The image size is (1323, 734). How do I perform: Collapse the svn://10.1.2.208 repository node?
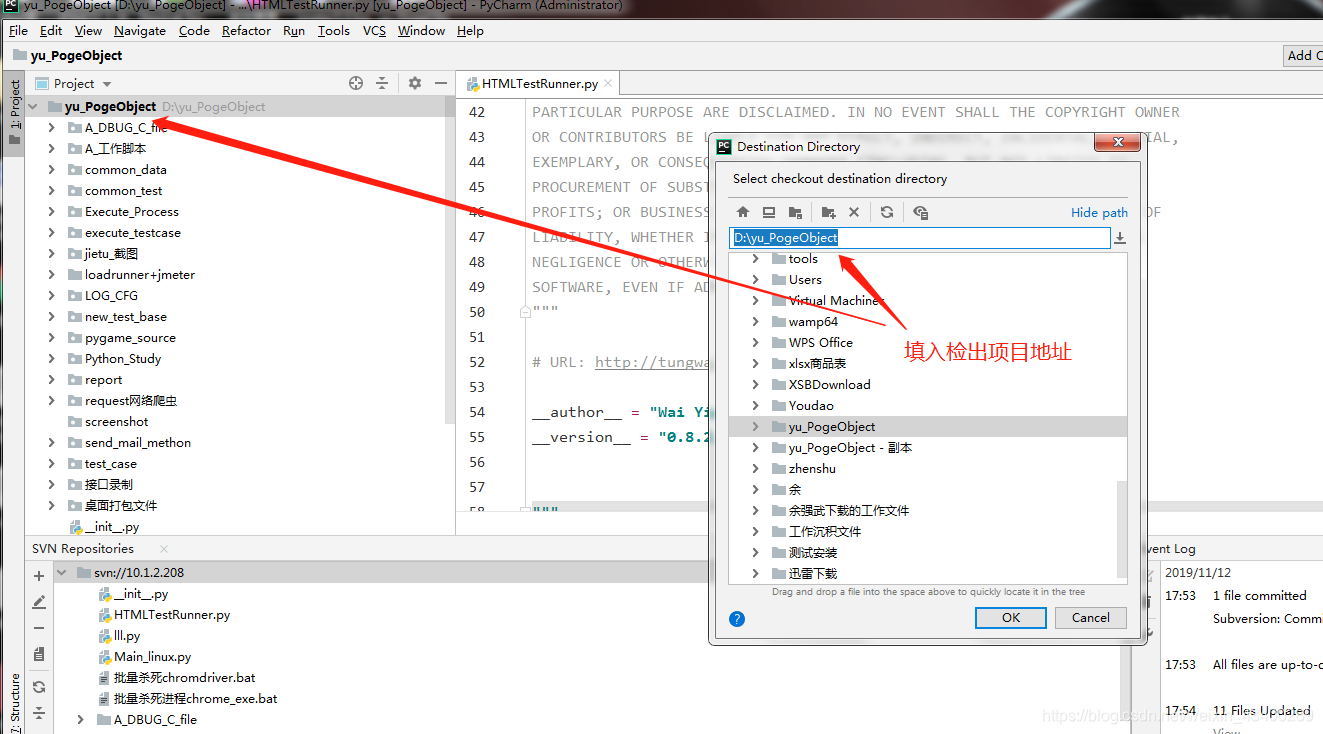[62, 573]
